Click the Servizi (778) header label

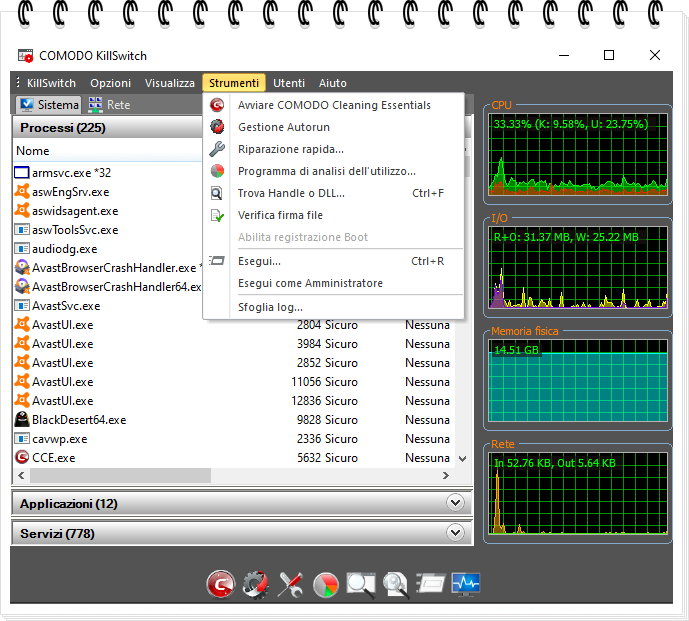click(x=57, y=534)
